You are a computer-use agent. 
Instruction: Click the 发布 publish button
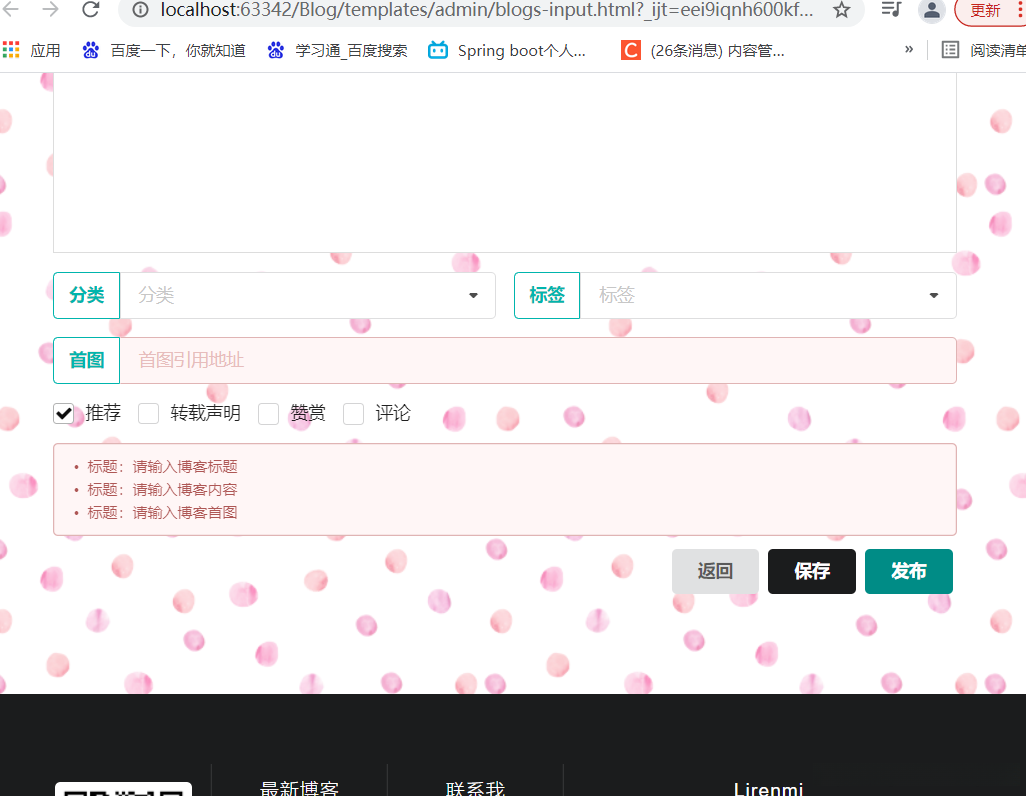click(908, 571)
